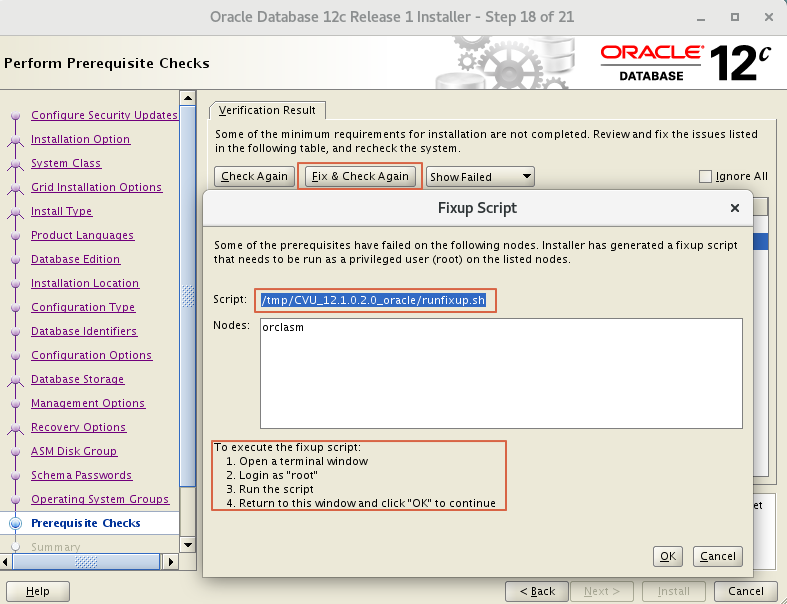Confirm the Fixup Script dialog with OK
This screenshot has width=787, height=604.
(x=667, y=556)
